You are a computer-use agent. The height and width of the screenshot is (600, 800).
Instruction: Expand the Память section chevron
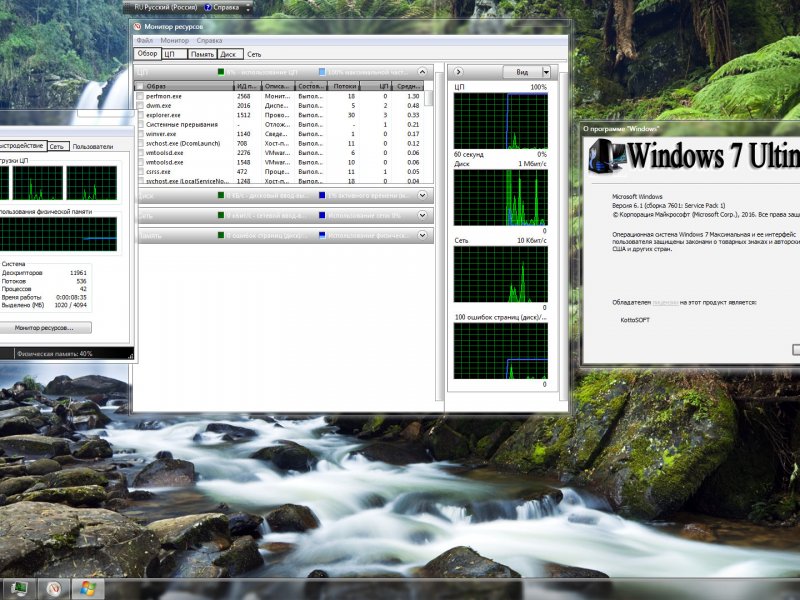tap(422, 235)
